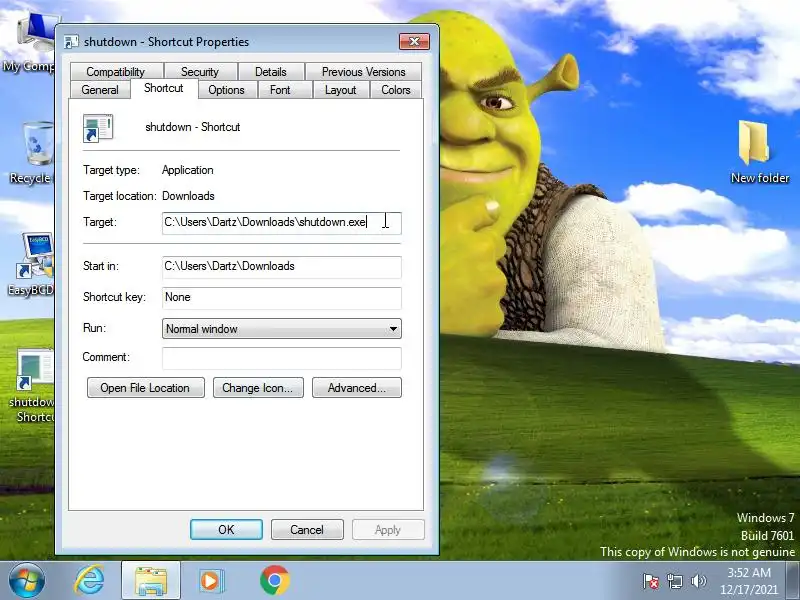Focus the Shortcut key field
This screenshot has width=800, height=600.
click(282, 298)
